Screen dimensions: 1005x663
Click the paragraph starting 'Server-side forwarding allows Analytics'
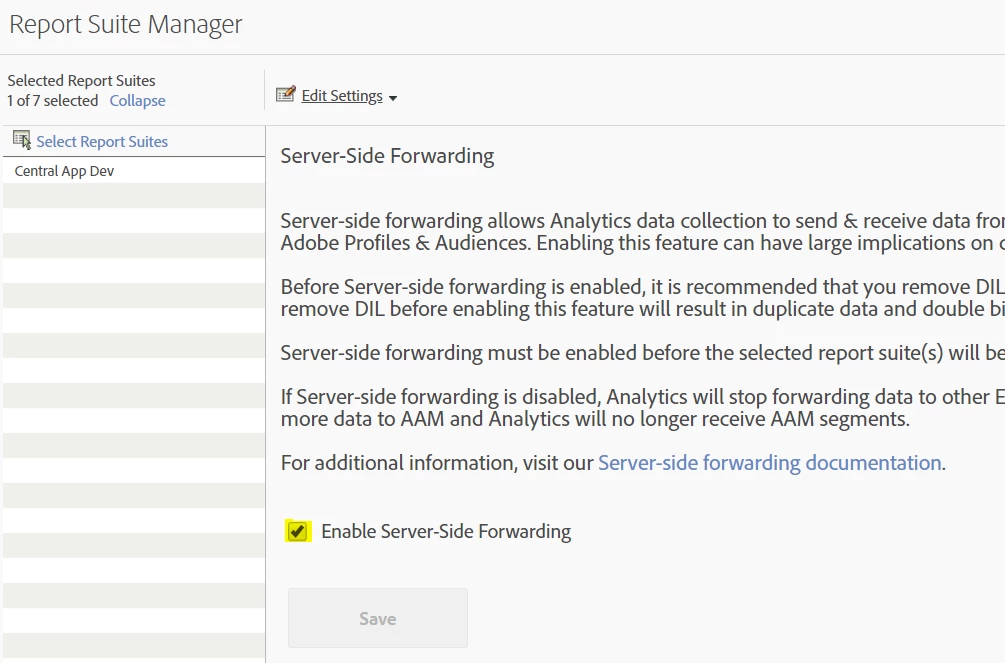[640, 232]
